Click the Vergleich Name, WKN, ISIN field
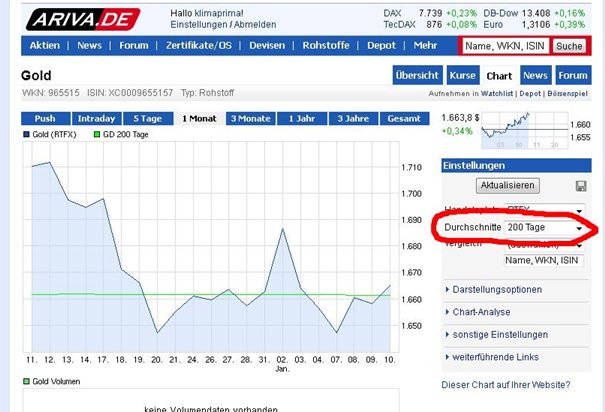 coord(544,260)
